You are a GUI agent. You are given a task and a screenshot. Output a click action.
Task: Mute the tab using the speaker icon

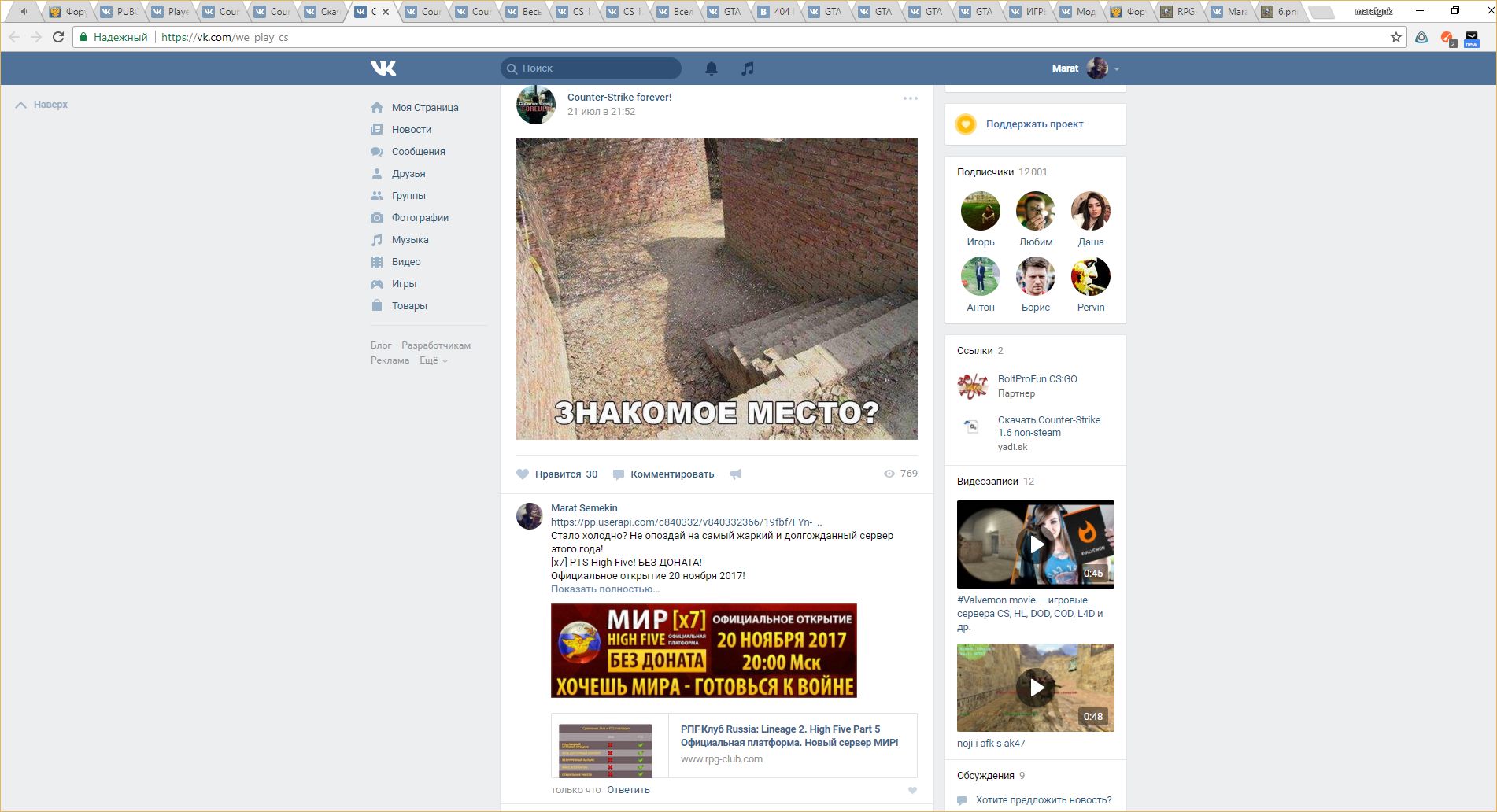click(25, 12)
